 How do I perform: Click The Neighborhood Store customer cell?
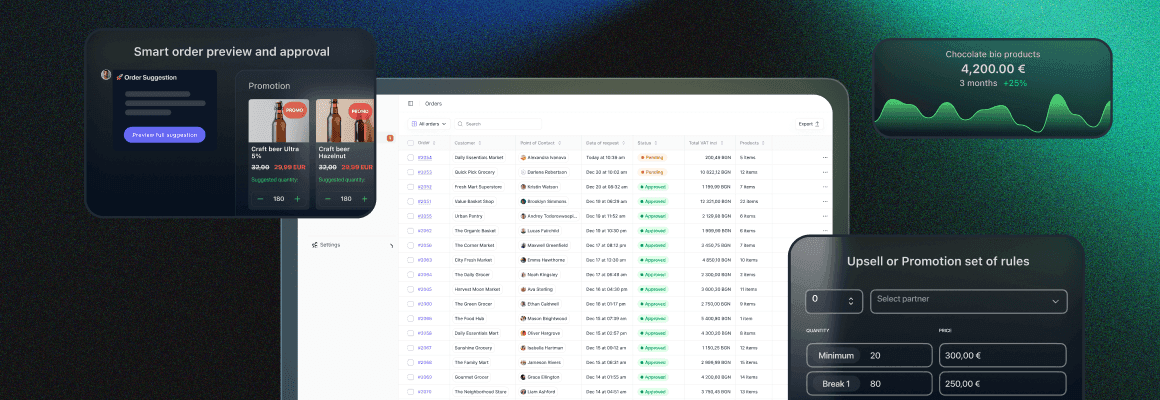[481, 392]
